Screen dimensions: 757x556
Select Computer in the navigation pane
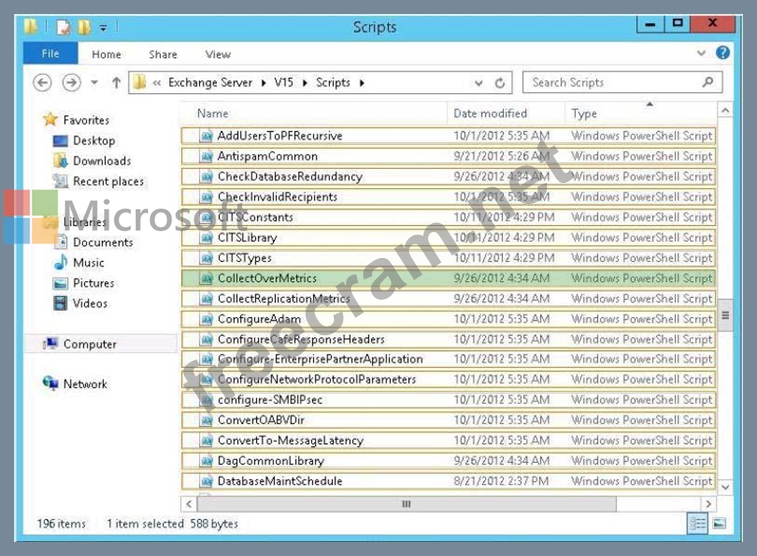[90, 344]
